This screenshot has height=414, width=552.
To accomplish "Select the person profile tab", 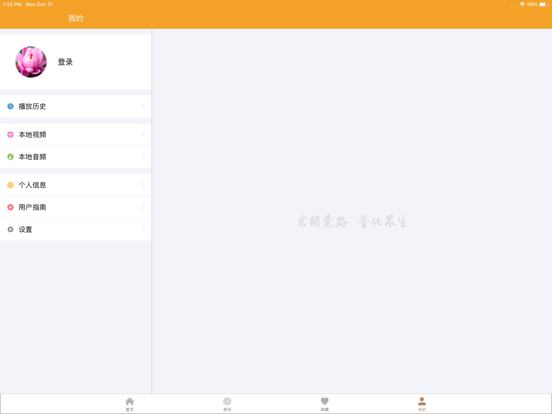I will coord(422,404).
